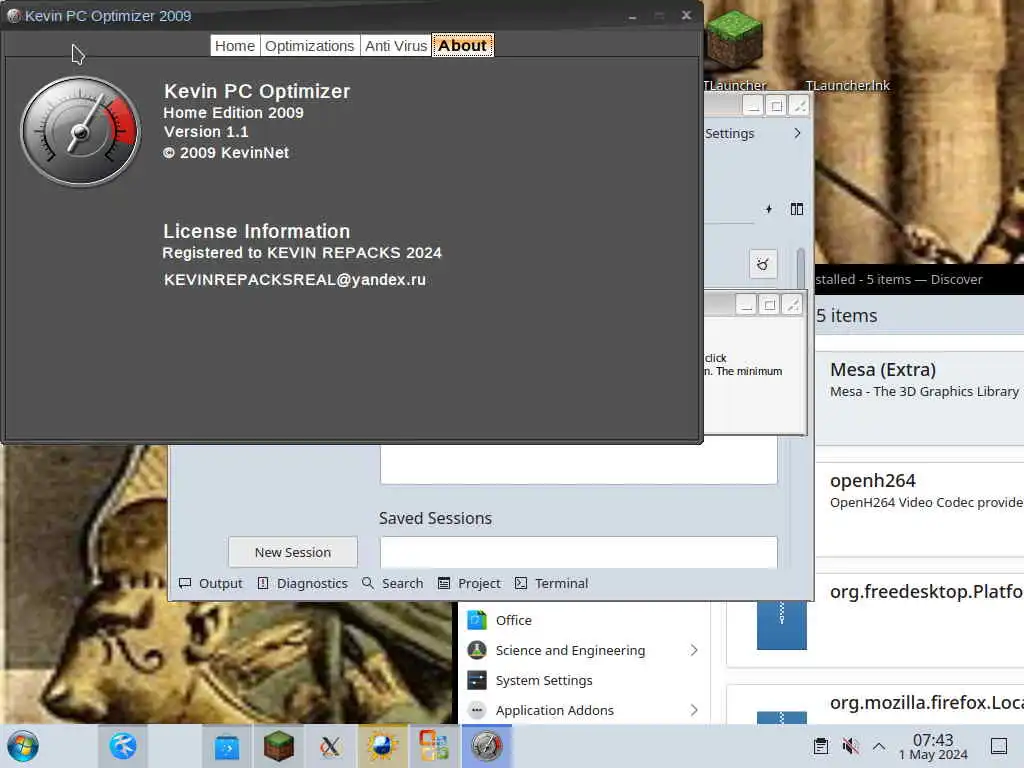Click the Application Addons ellipsis icon
The image size is (1024, 768).
click(x=477, y=710)
